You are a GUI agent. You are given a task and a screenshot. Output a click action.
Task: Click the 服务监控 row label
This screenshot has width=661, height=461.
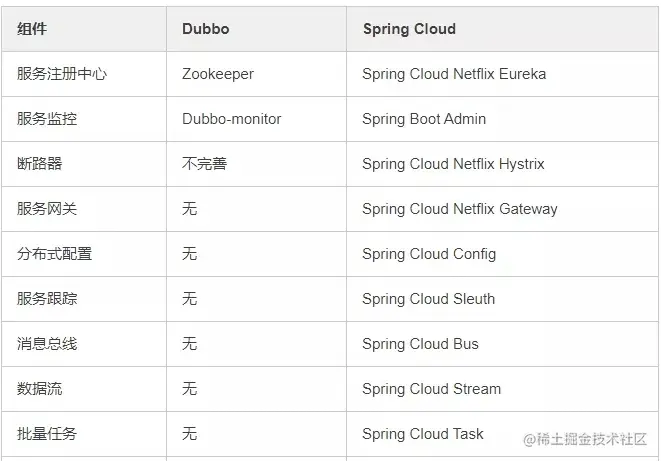[x=47, y=119]
